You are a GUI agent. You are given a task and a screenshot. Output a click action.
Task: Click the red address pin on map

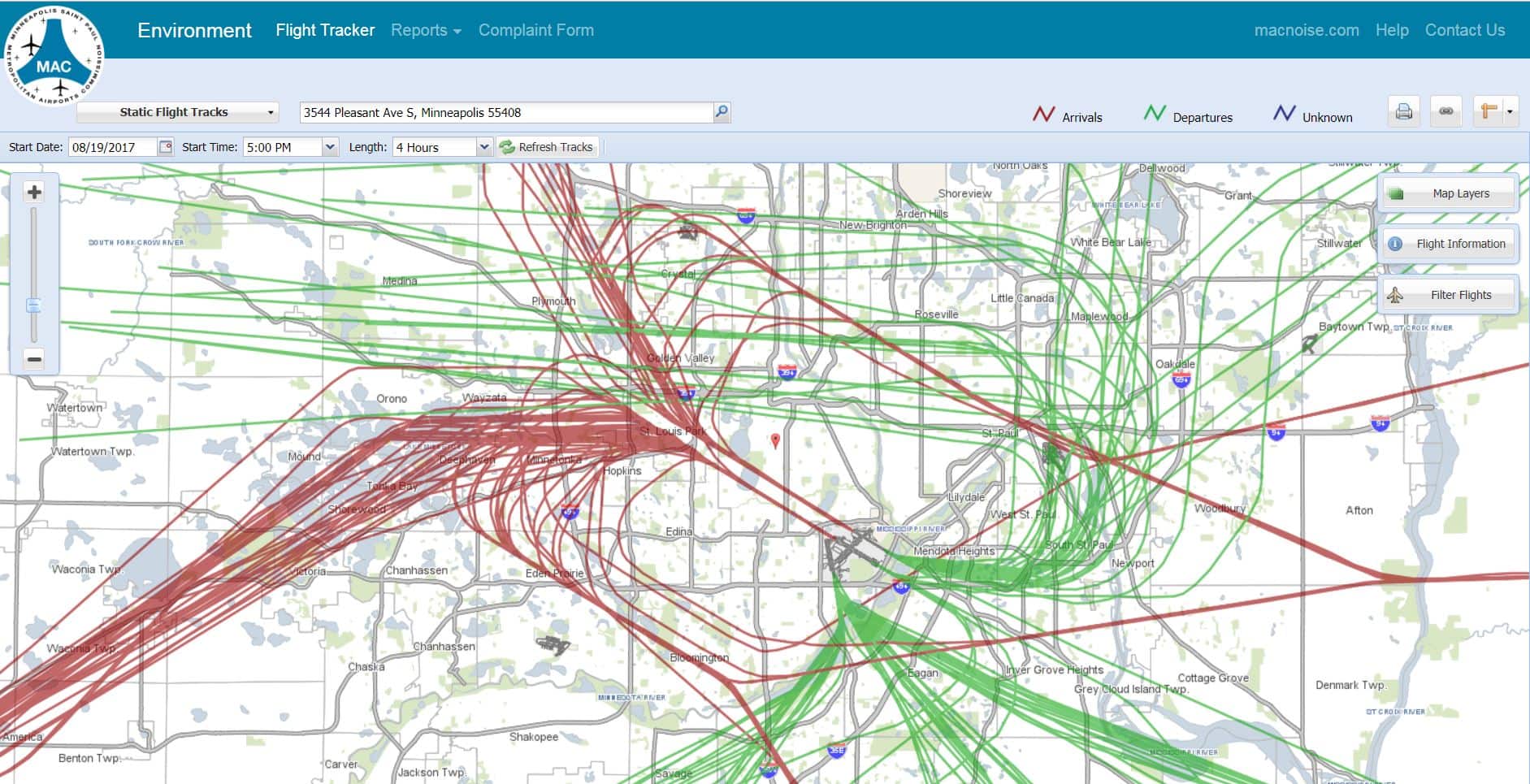(x=775, y=440)
